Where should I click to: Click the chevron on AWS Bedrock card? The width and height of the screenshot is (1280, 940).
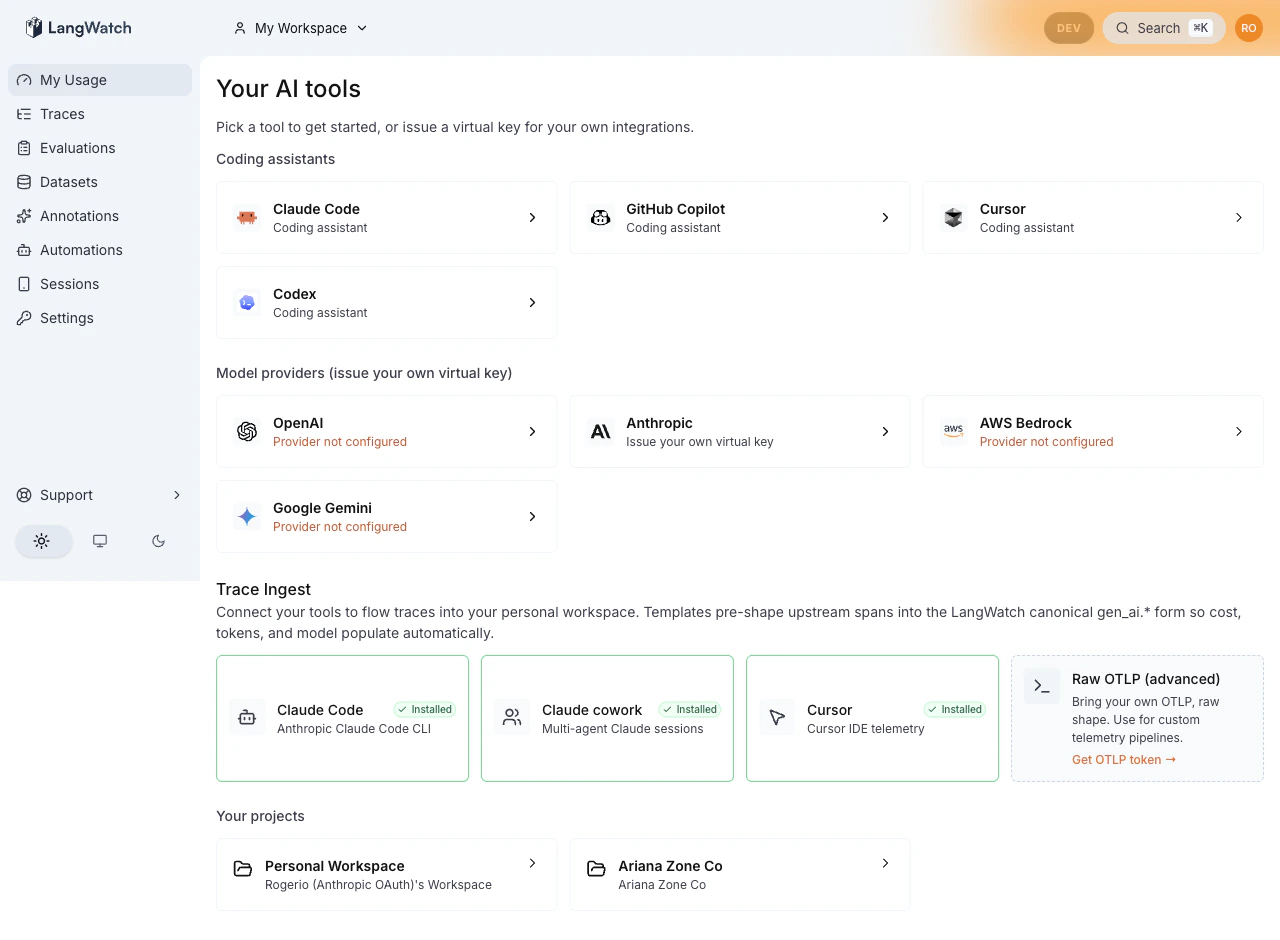(1238, 431)
